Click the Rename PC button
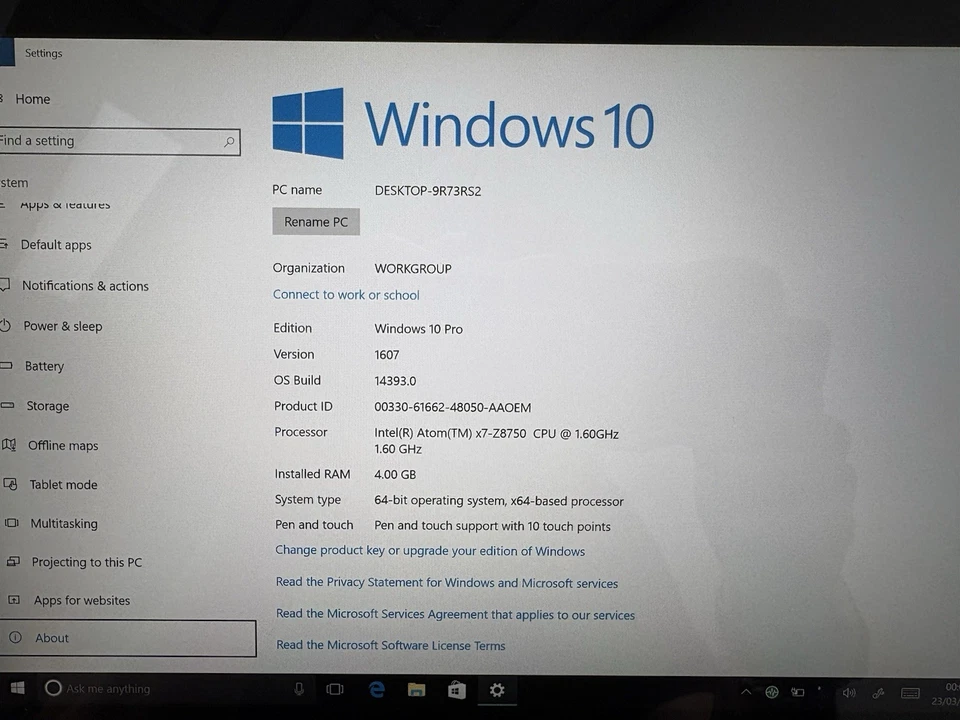 click(x=316, y=221)
